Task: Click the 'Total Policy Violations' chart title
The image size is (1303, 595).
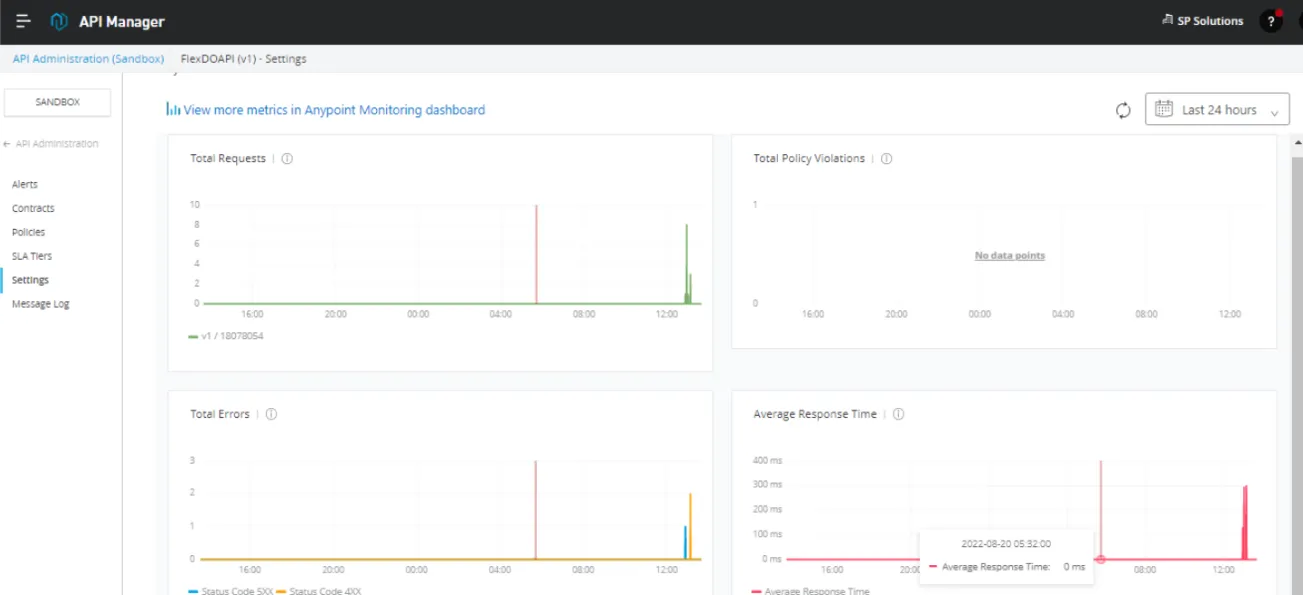Action: 809,158
